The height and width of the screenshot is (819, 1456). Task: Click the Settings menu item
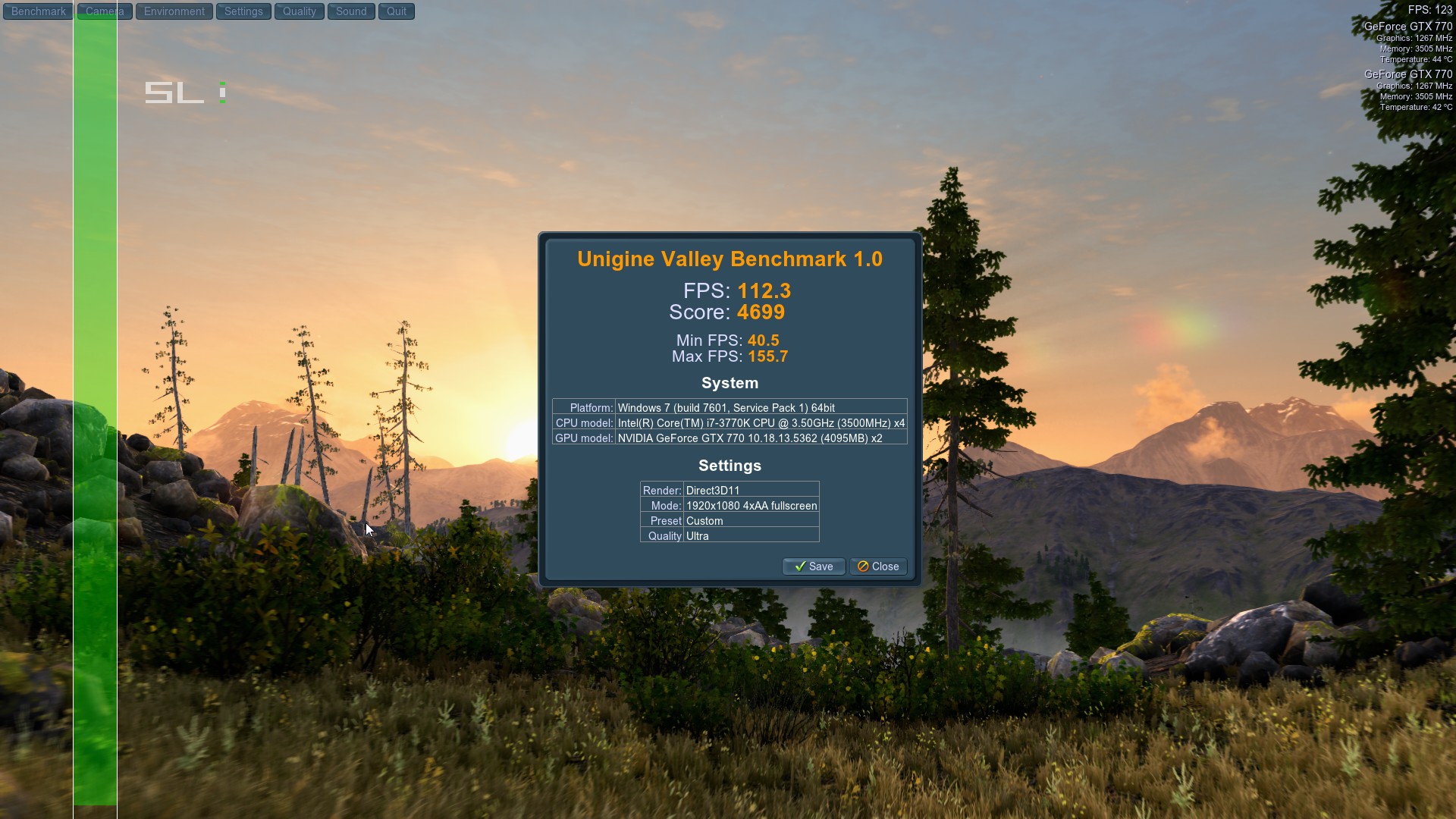coord(243,11)
